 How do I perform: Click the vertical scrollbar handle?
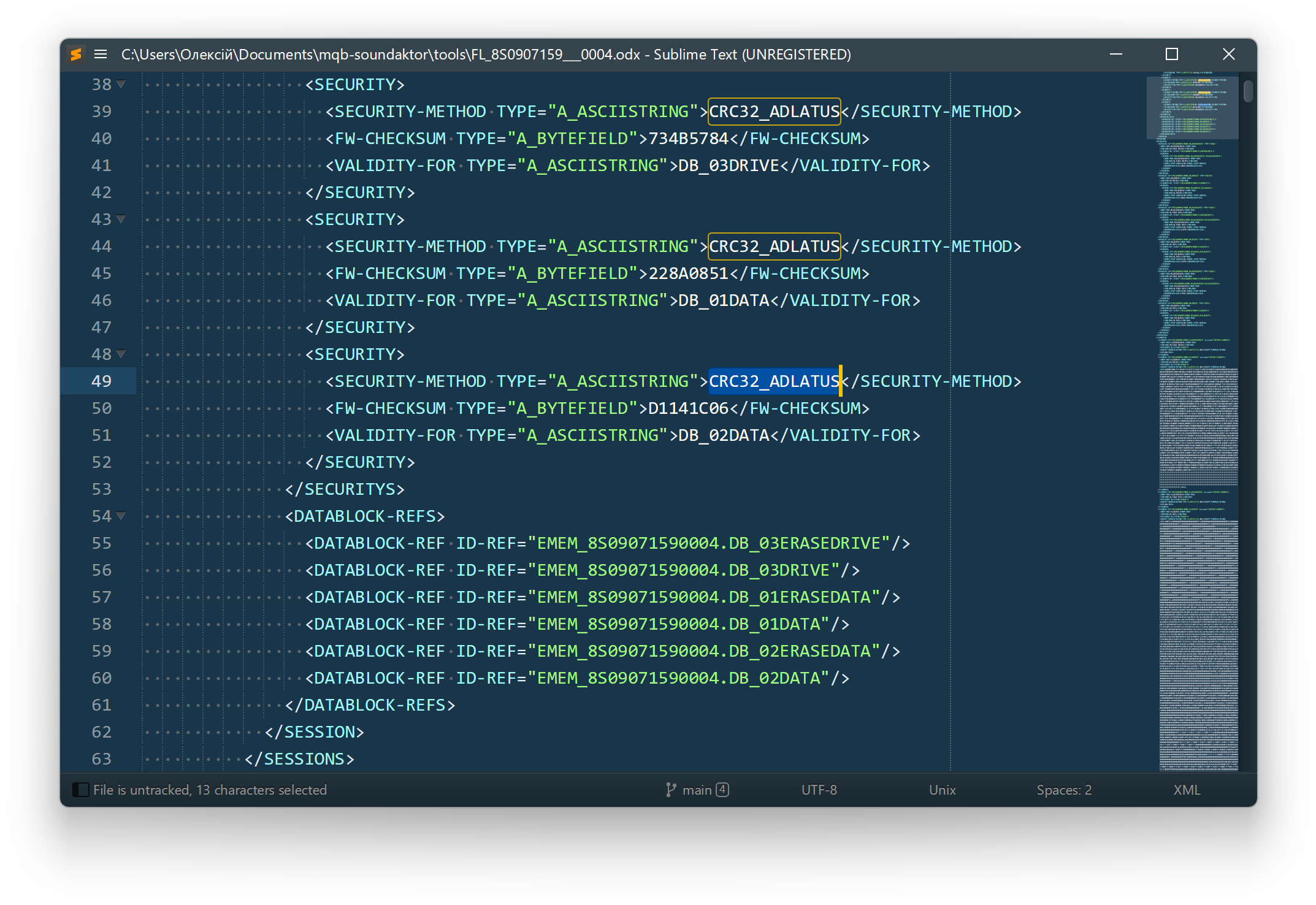[x=1248, y=91]
